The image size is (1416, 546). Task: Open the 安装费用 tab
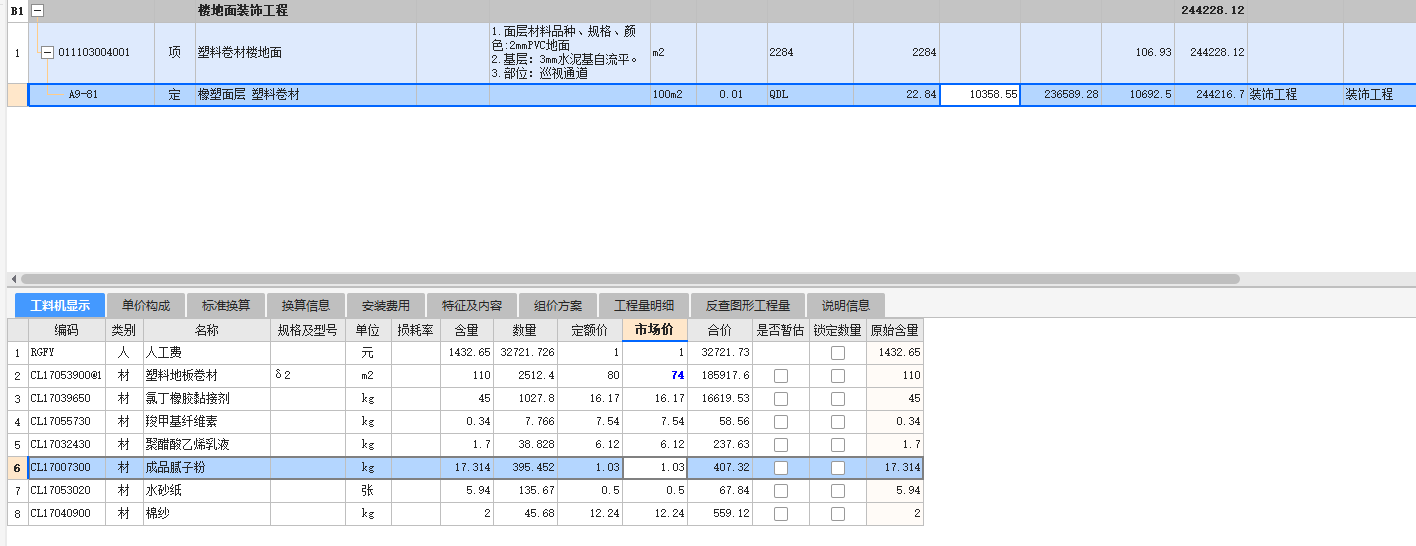[386, 305]
